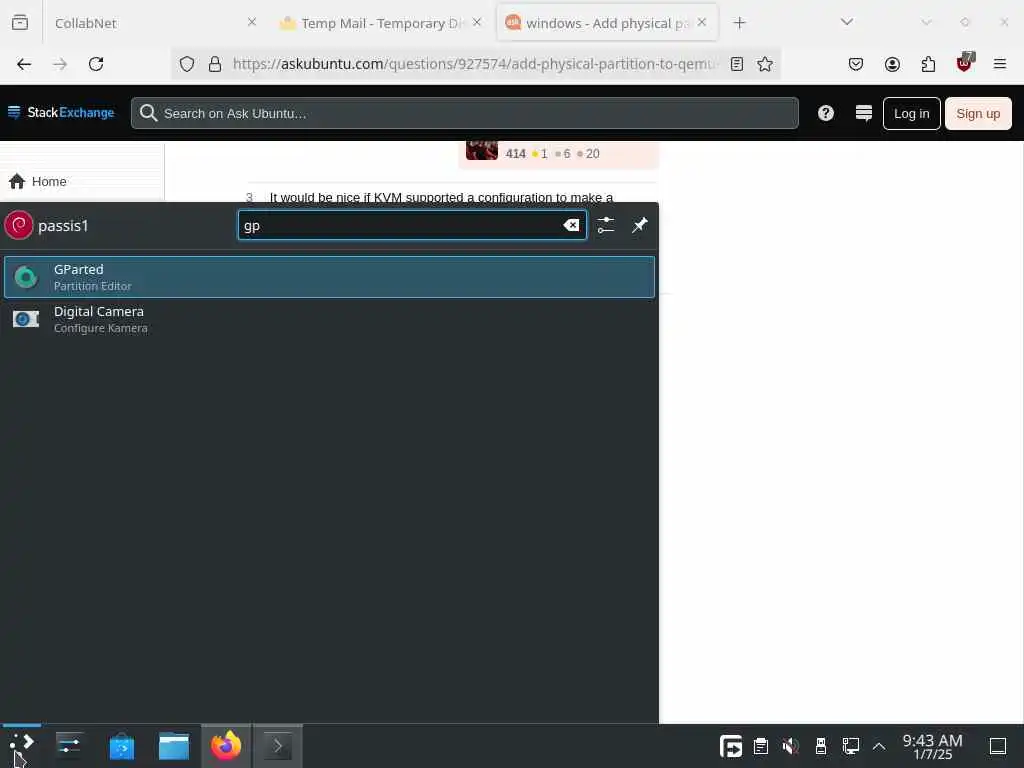Open Firefox extensions puzzle icon
Screen dimensions: 1024x768
[928, 64]
